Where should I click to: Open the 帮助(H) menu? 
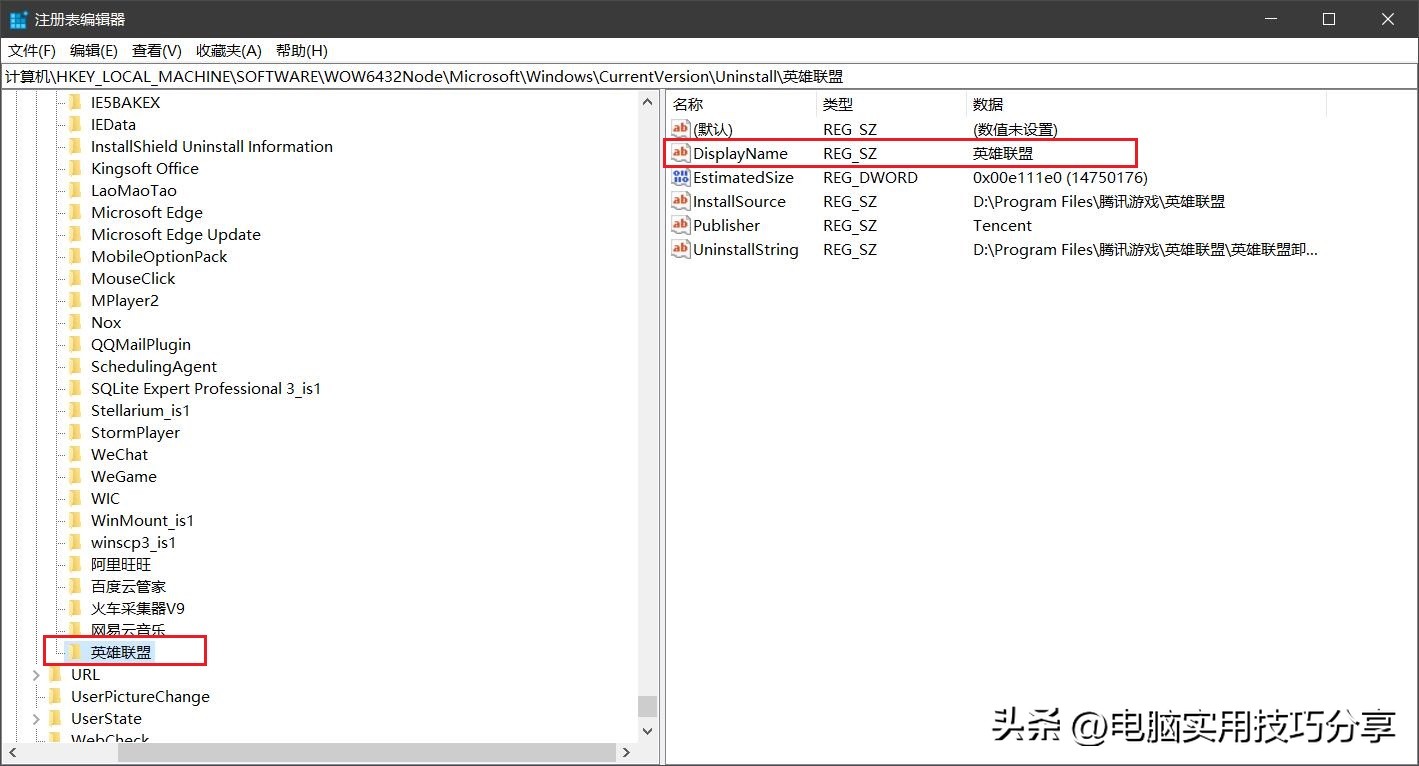(x=302, y=50)
